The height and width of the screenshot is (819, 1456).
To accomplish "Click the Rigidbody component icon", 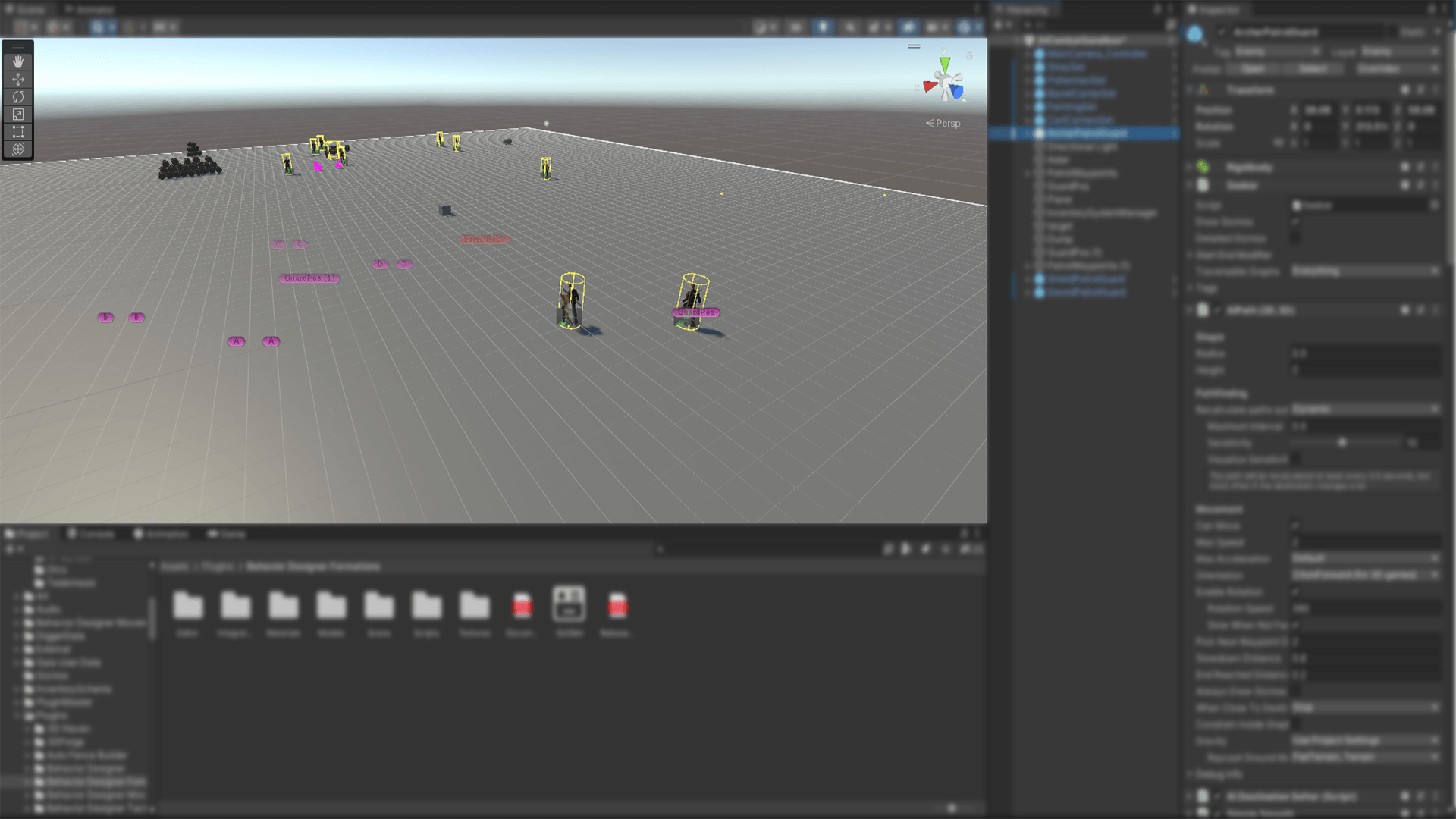I will pos(1203,167).
